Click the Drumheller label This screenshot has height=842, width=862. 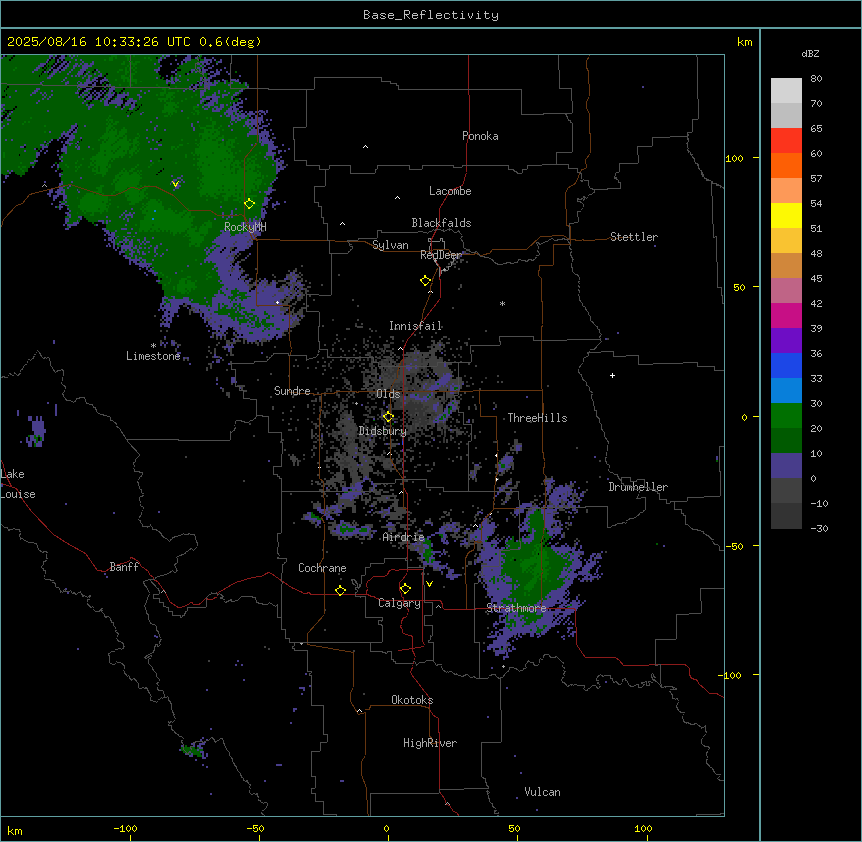(x=638, y=487)
